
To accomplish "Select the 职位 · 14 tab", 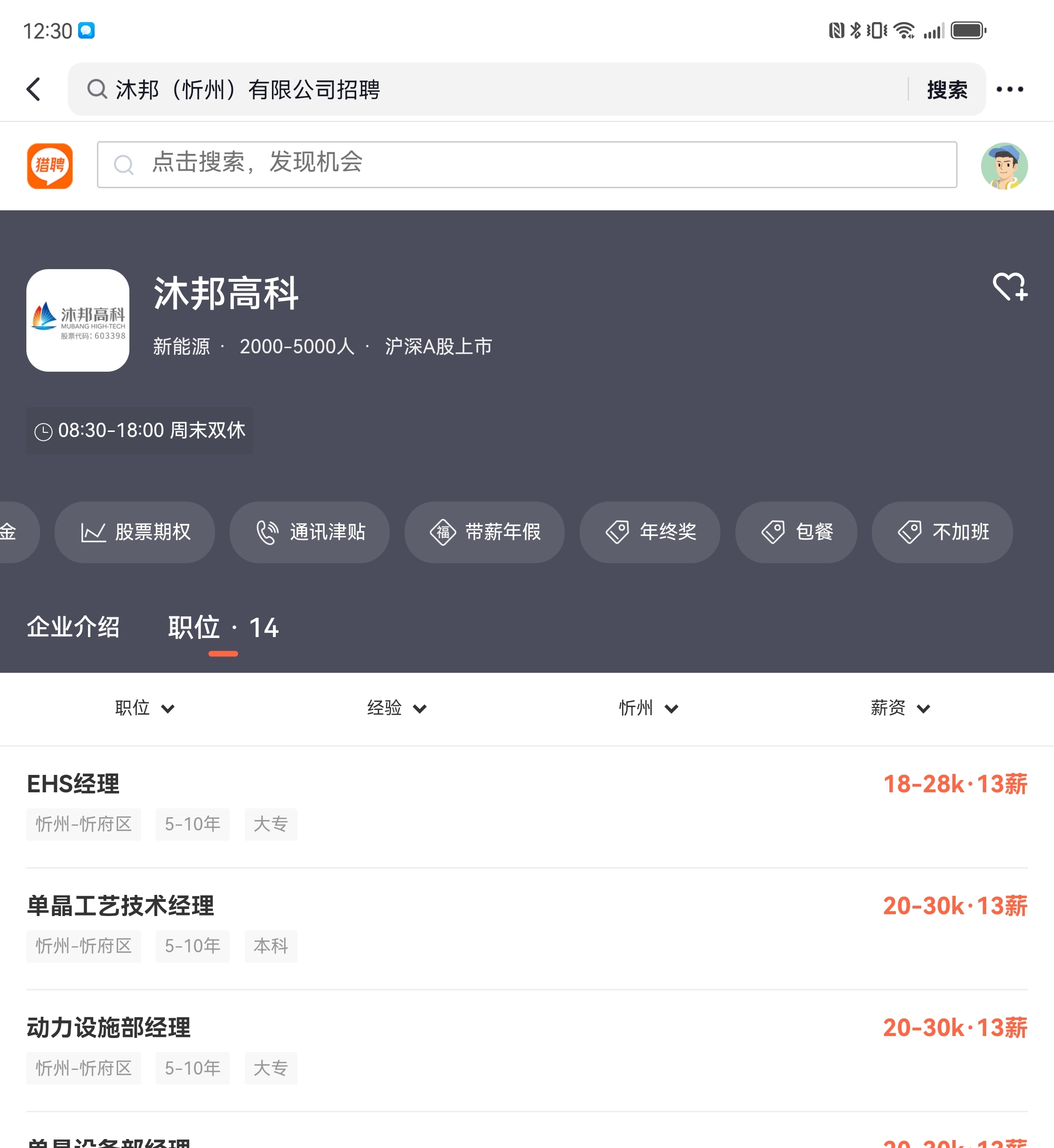I will 223,627.
